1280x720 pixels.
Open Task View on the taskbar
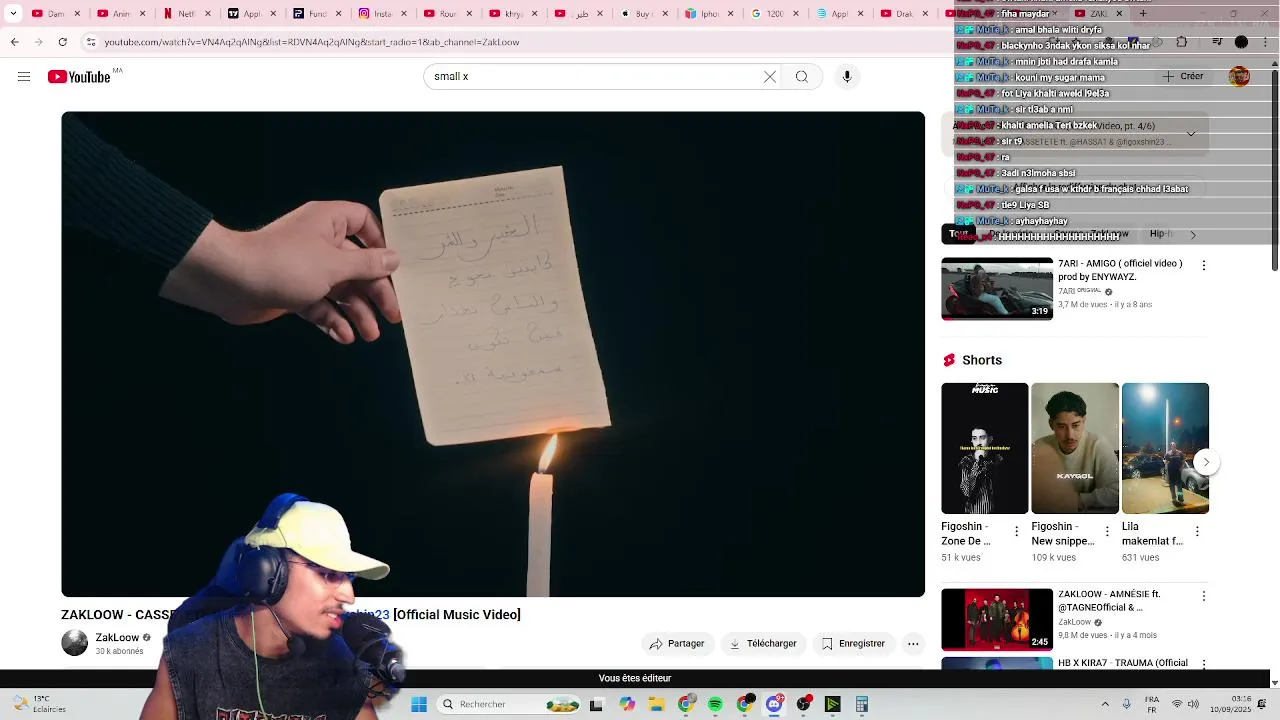[597, 705]
